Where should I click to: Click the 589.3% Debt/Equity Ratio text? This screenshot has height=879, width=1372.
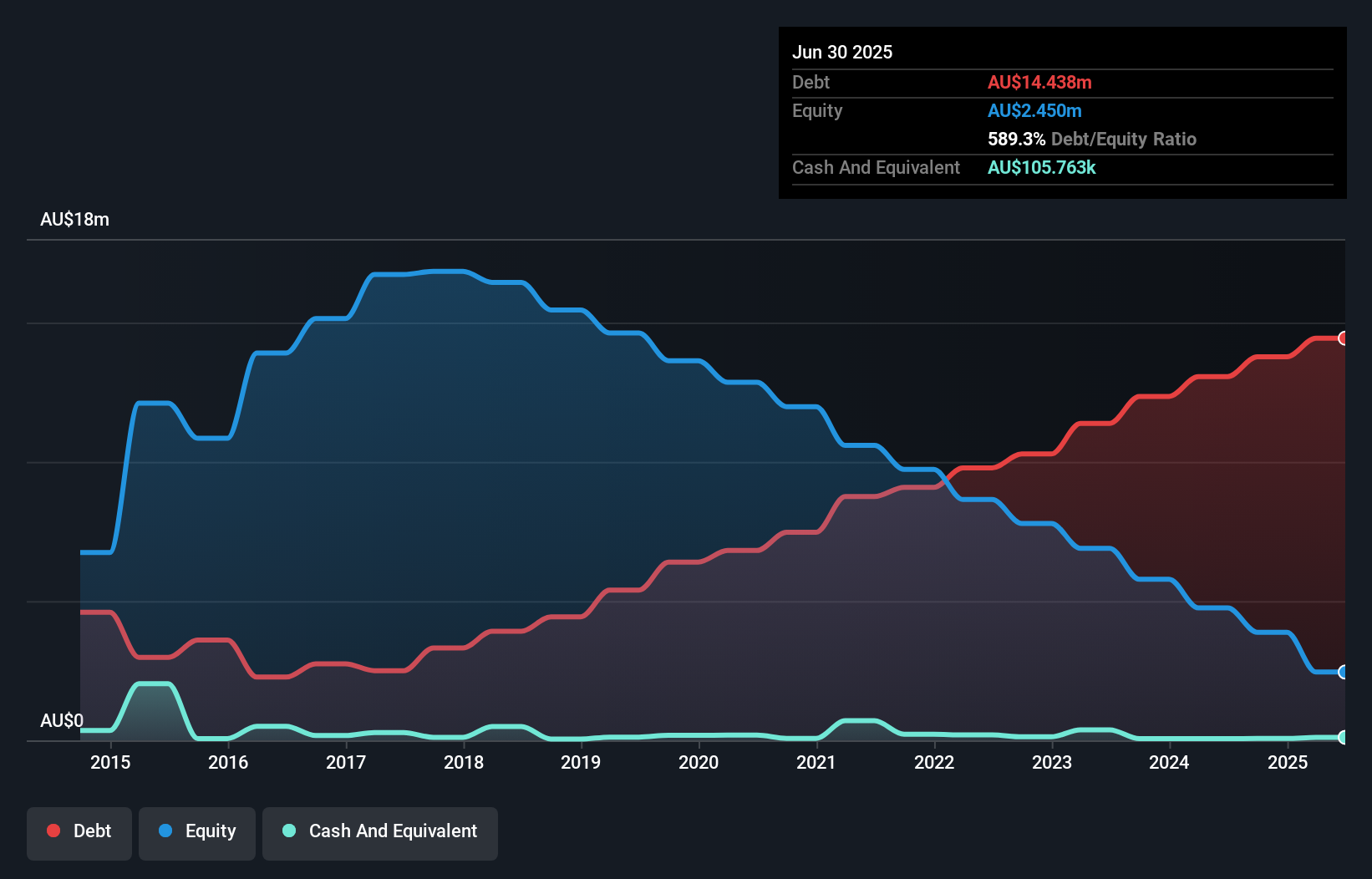coord(1092,139)
